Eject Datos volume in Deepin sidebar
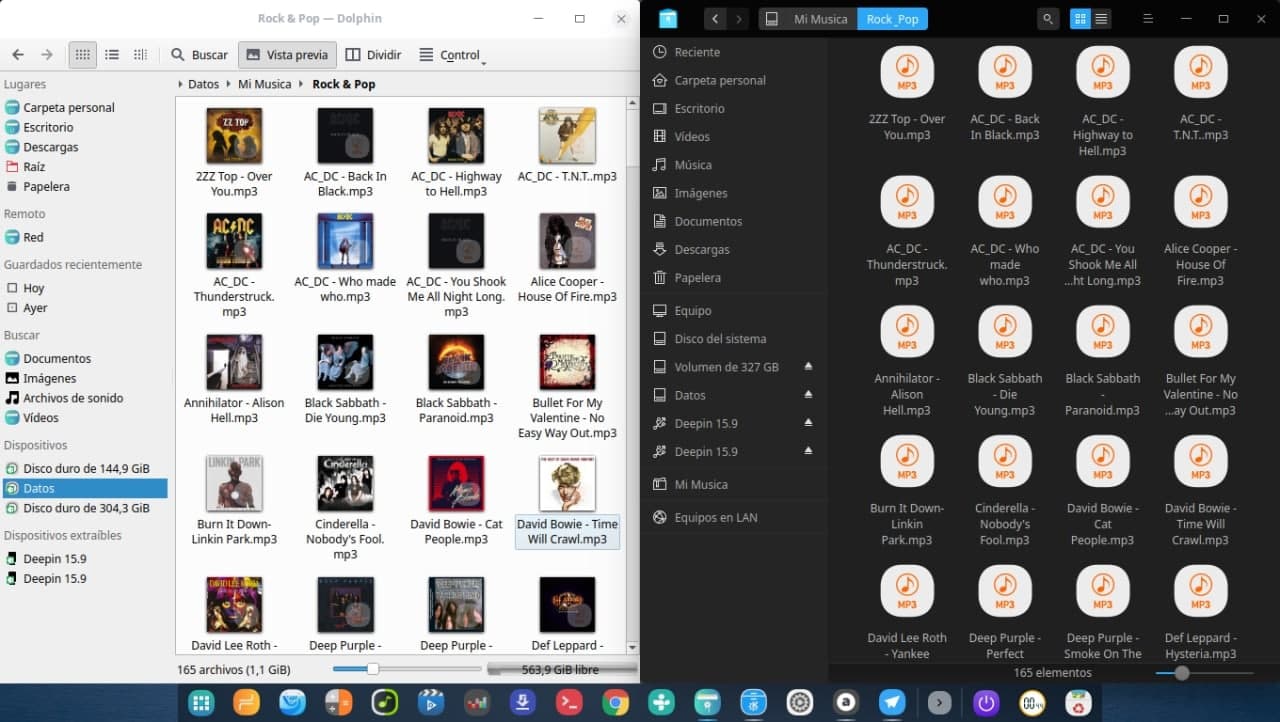Screen dimensions: 1280x722 [808, 395]
